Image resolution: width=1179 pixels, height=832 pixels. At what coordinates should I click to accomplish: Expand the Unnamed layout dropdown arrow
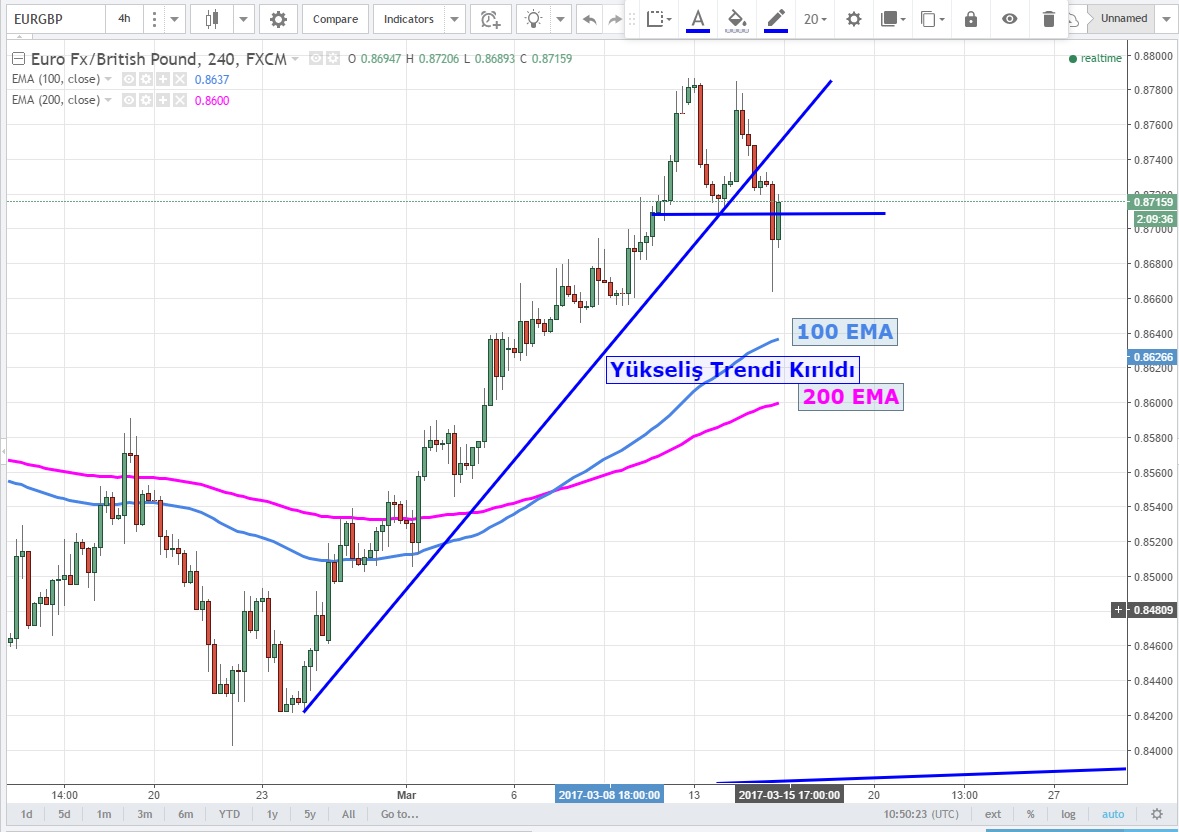(1166, 19)
